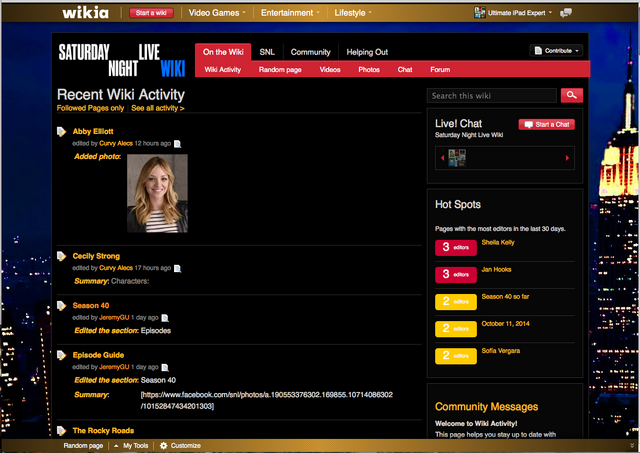Click the edit icon beside The Rocky Roads

click(x=61, y=431)
